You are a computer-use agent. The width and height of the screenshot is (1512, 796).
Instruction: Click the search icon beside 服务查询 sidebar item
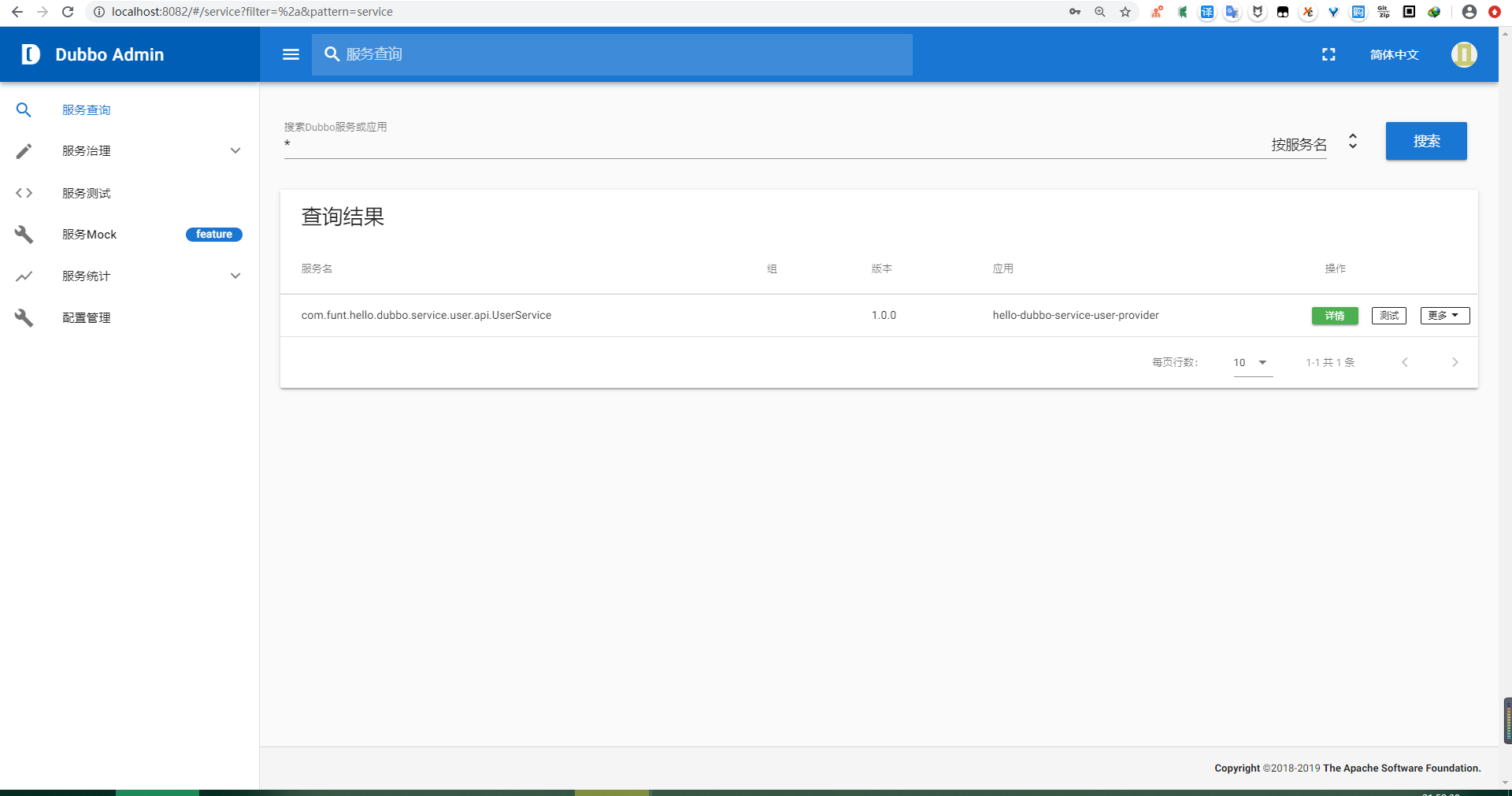24,110
